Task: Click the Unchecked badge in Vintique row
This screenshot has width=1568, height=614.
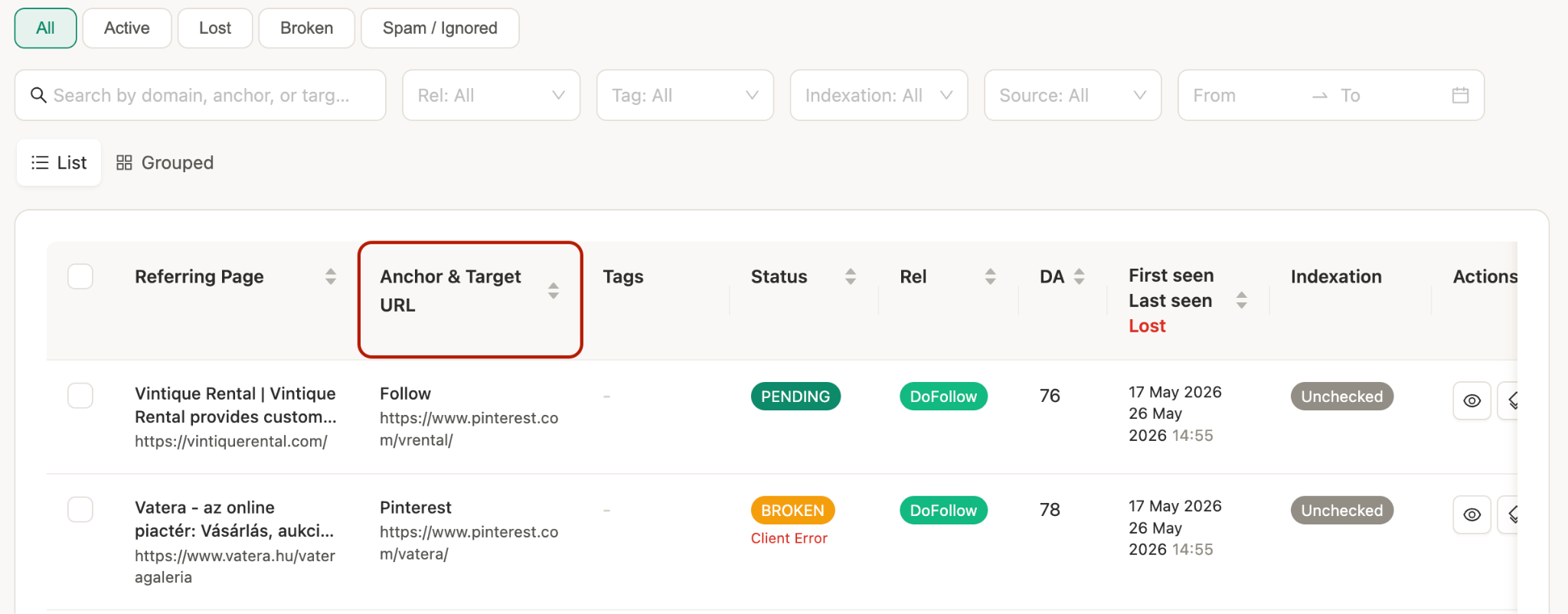Action: click(1342, 397)
